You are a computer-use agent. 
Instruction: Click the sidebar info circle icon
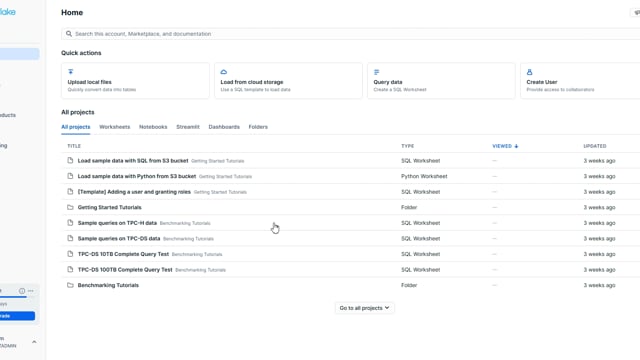click(22, 291)
